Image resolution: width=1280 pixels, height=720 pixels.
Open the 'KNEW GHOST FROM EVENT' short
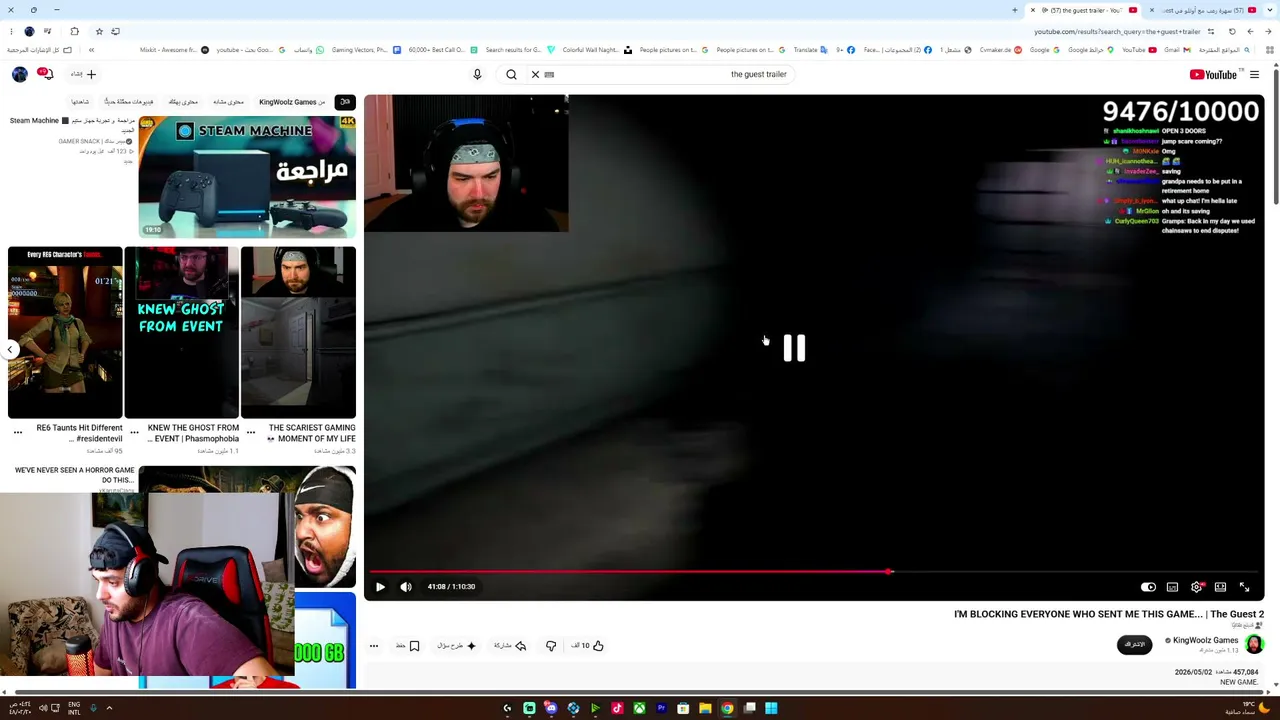181,332
